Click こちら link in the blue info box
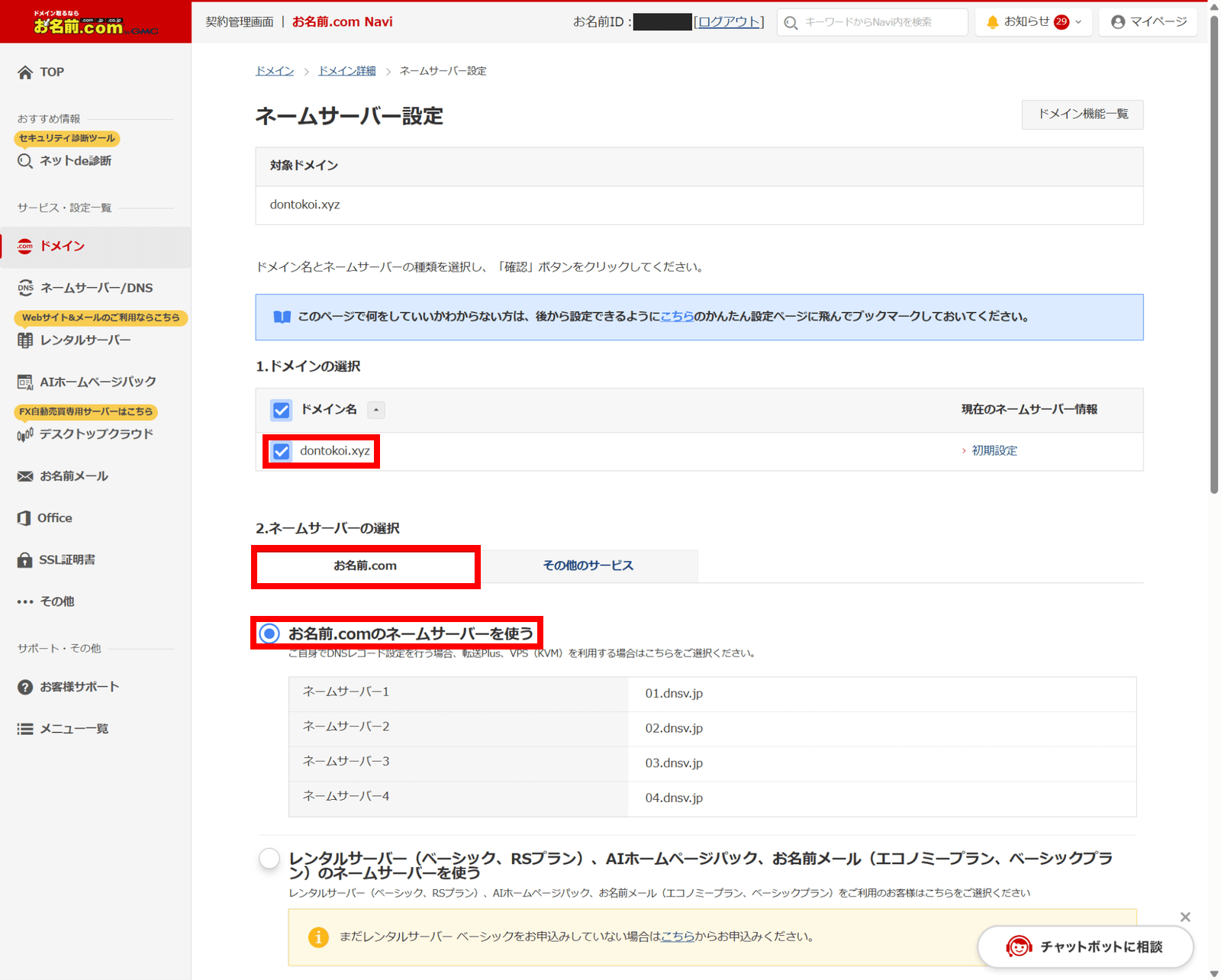The height and width of the screenshot is (980, 1221). pyautogui.click(x=677, y=316)
